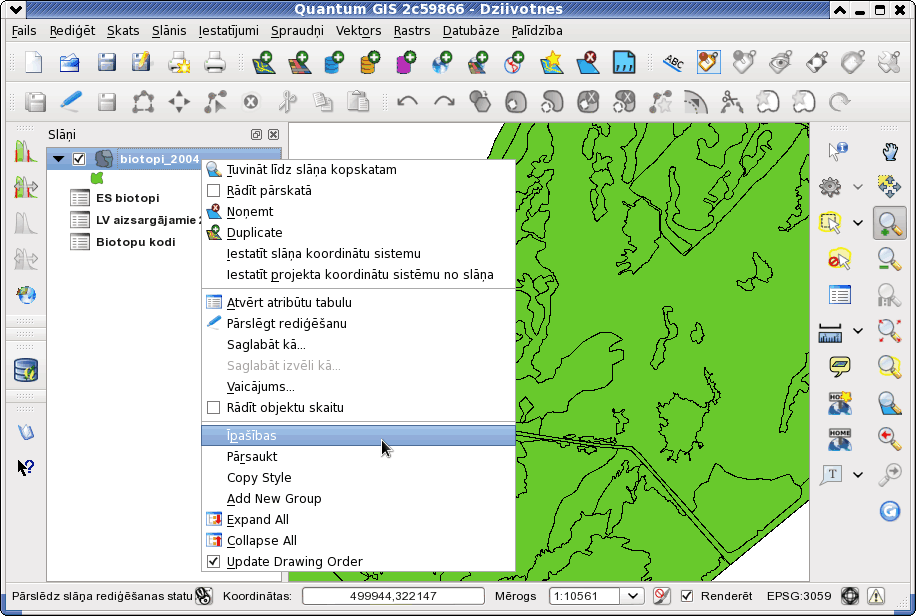The height and width of the screenshot is (616, 916).
Task: Click the warning messages triangle icon
Action: click(875, 596)
